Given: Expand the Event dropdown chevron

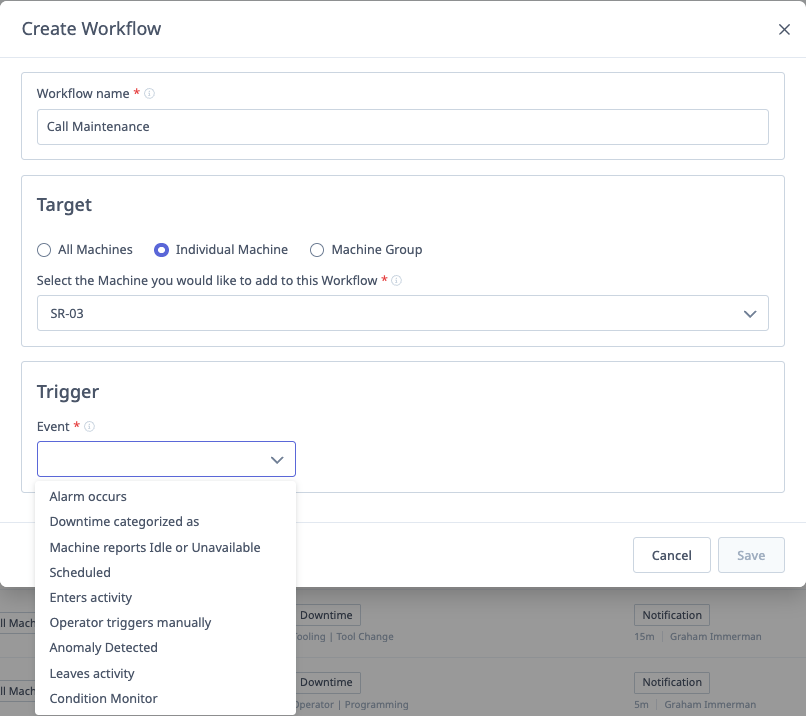Looking at the screenshot, I should tap(277, 459).
